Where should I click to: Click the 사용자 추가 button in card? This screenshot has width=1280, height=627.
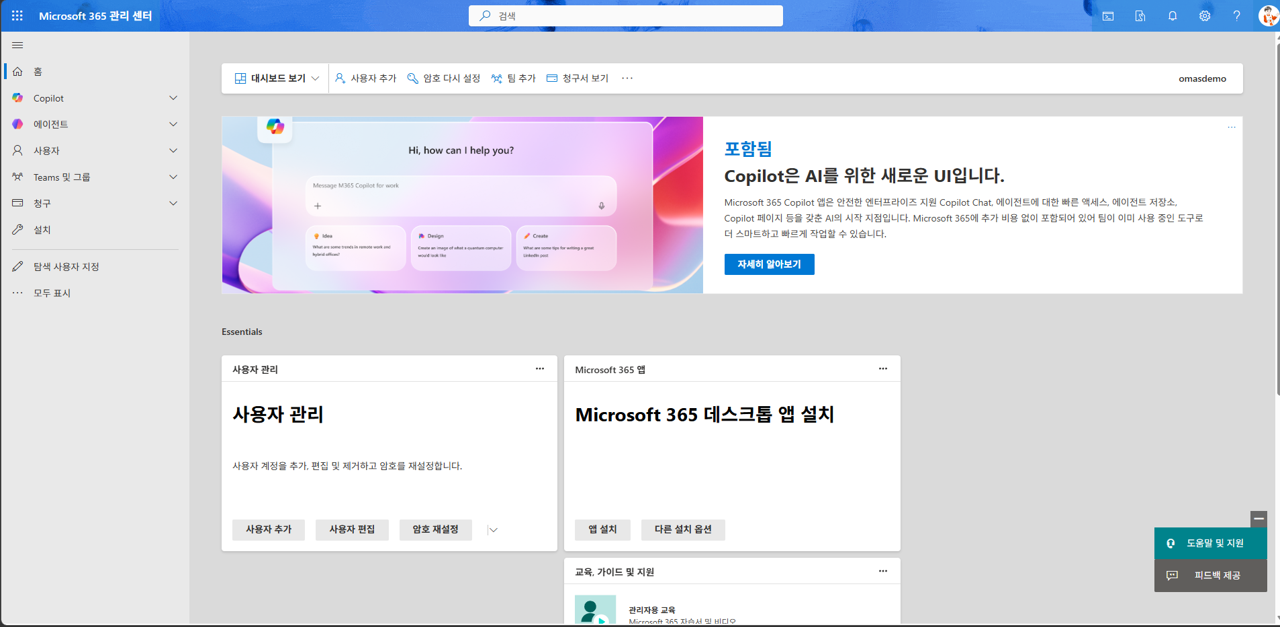point(268,529)
